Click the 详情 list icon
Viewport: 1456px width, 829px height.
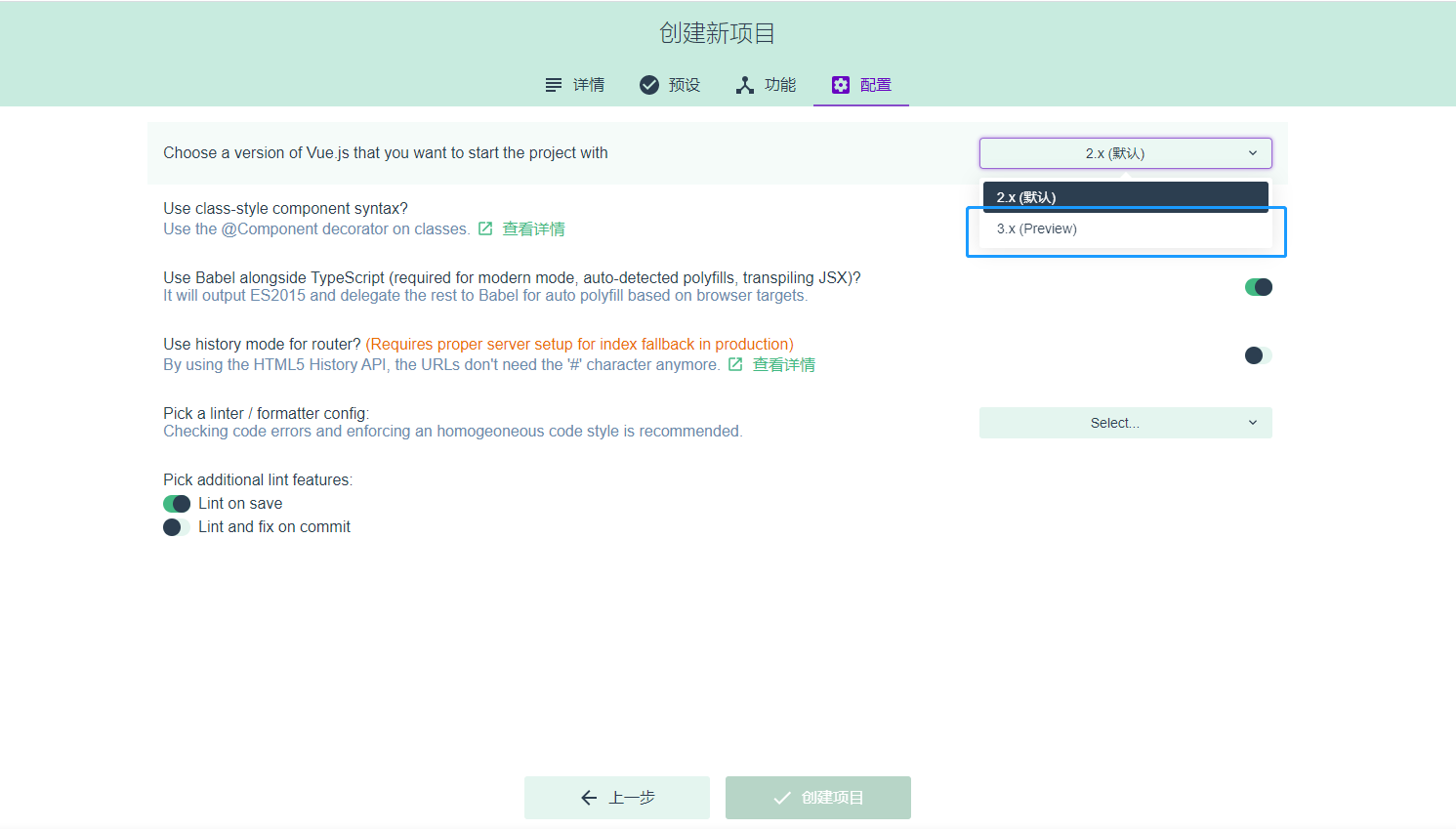click(552, 85)
